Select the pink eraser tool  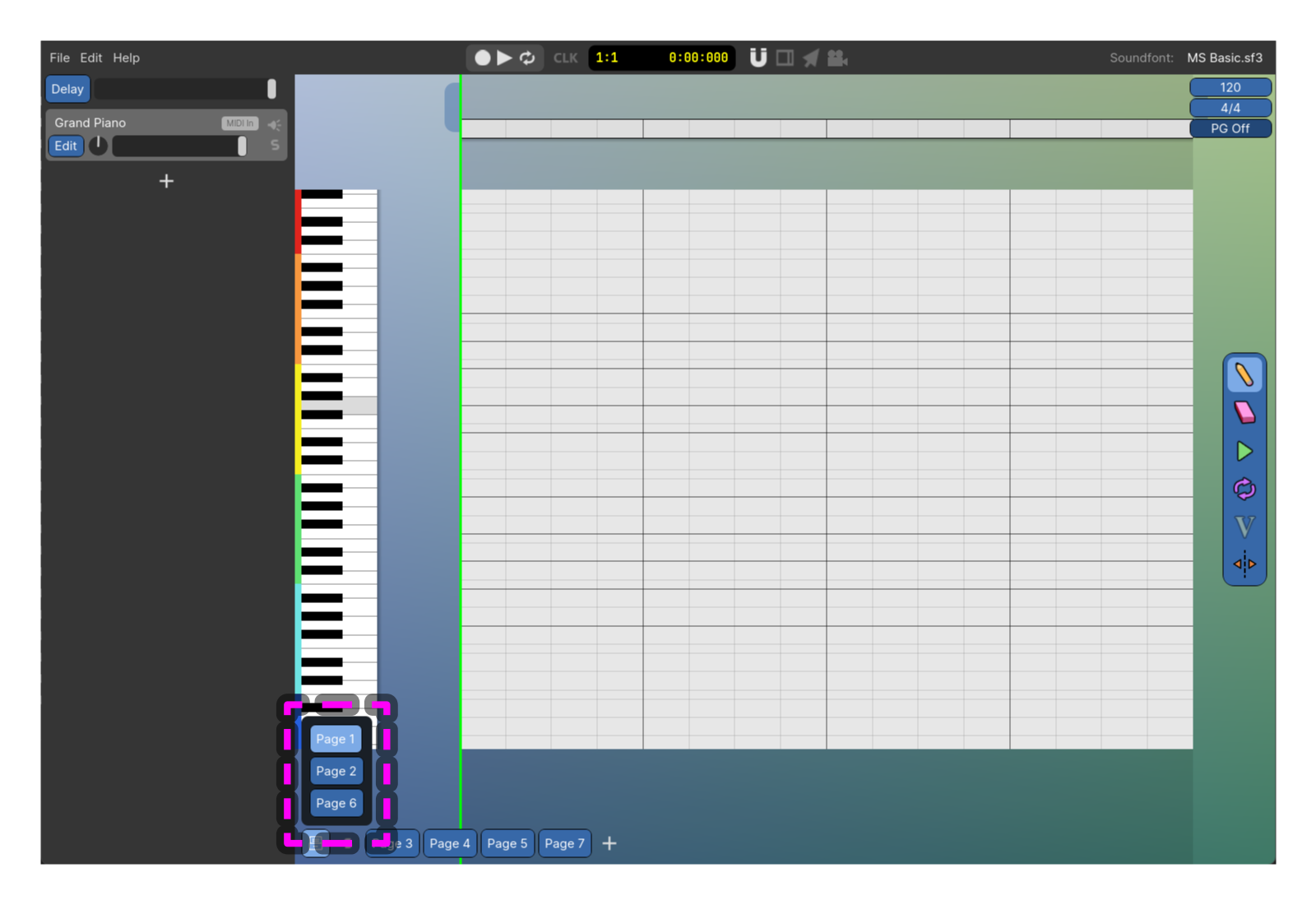(1244, 412)
